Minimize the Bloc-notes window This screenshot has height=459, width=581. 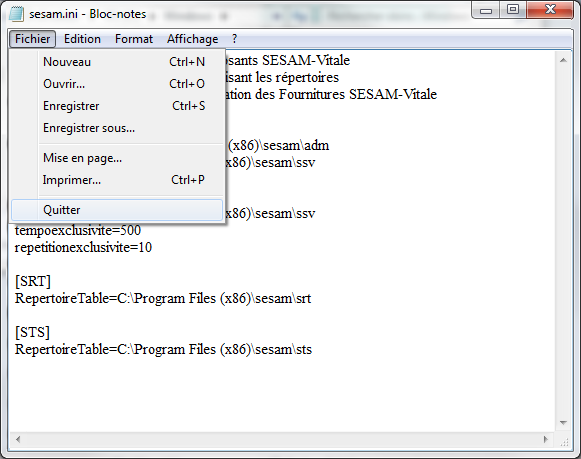486,10
